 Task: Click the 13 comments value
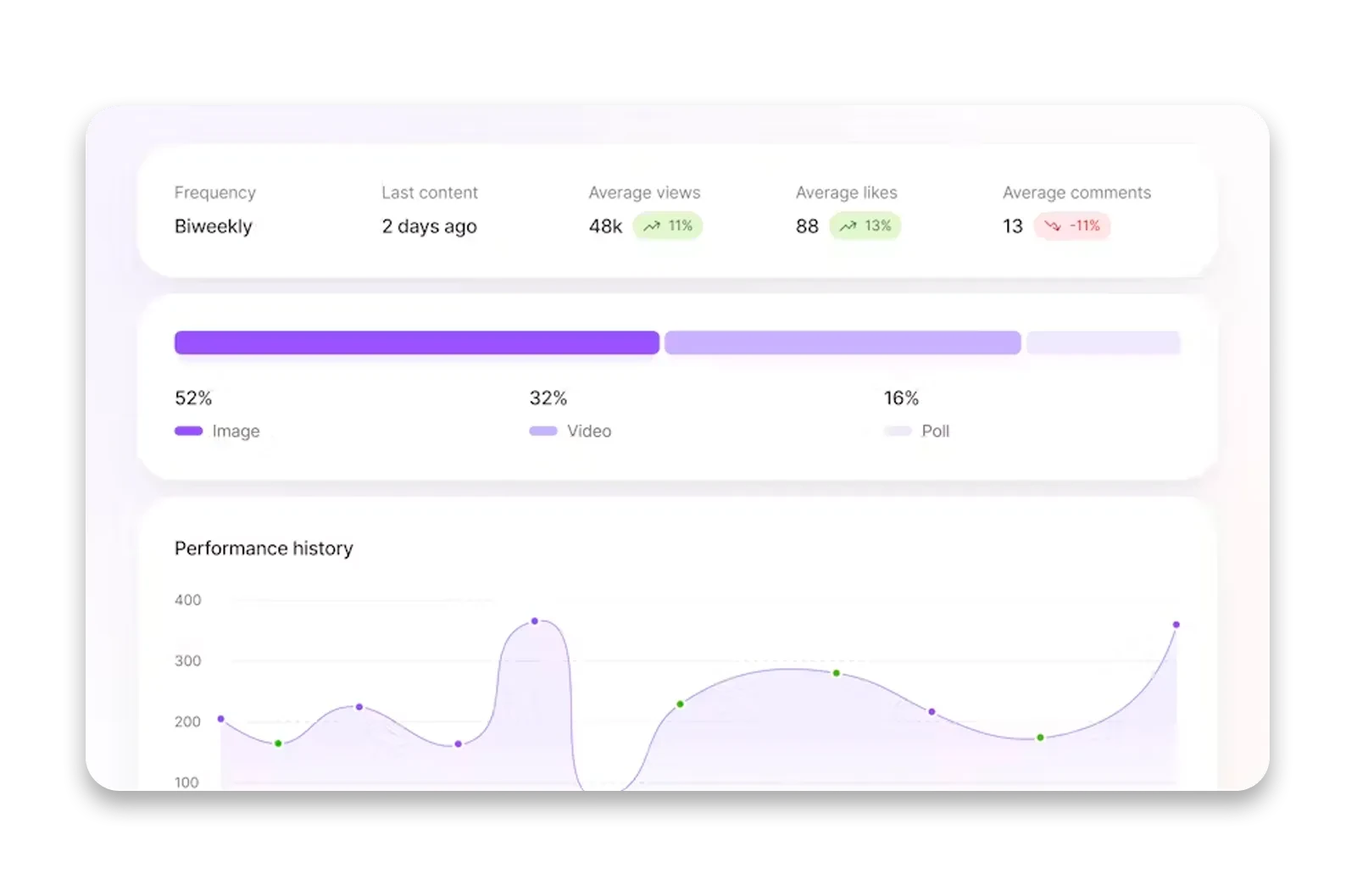click(1013, 226)
